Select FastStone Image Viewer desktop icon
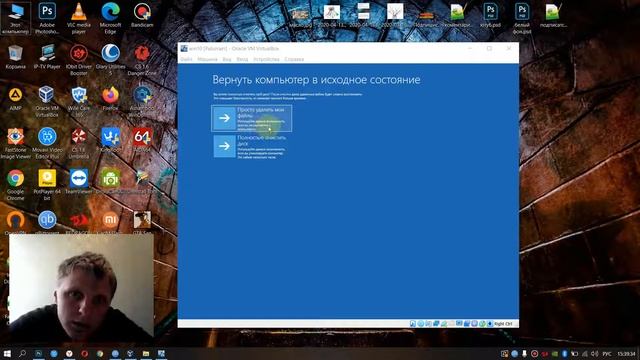Viewport: 640px width, 360px height. 16,143
